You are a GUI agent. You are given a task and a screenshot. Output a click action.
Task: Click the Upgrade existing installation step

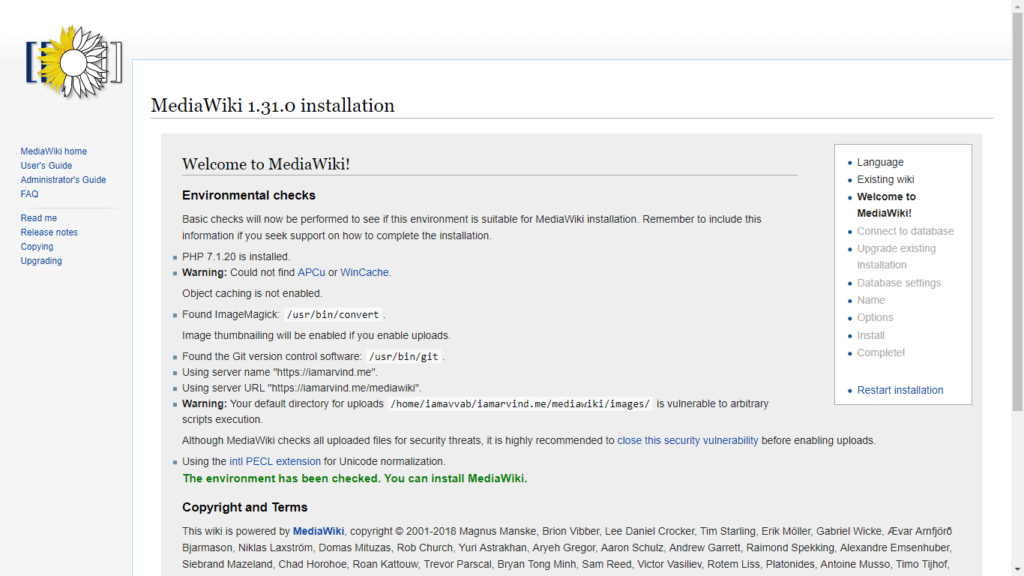tap(896, 257)
